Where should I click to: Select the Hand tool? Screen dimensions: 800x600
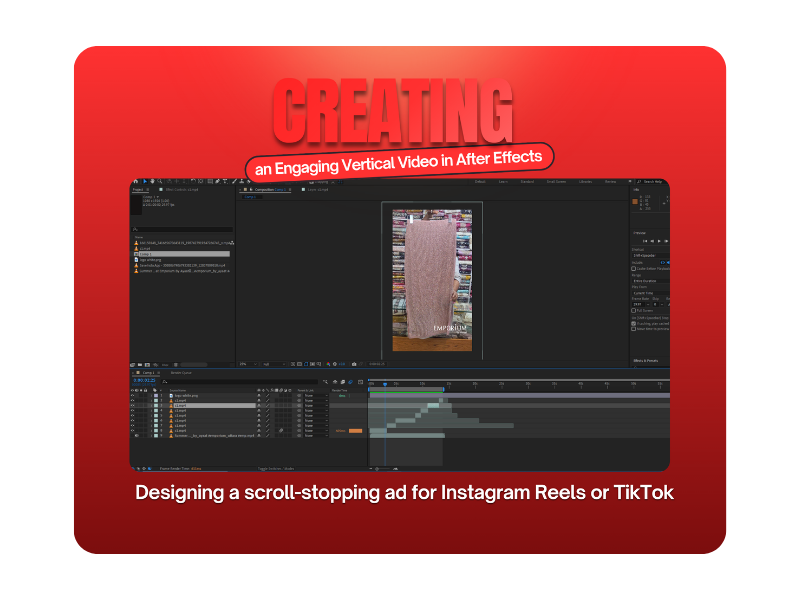pos(152,181)
